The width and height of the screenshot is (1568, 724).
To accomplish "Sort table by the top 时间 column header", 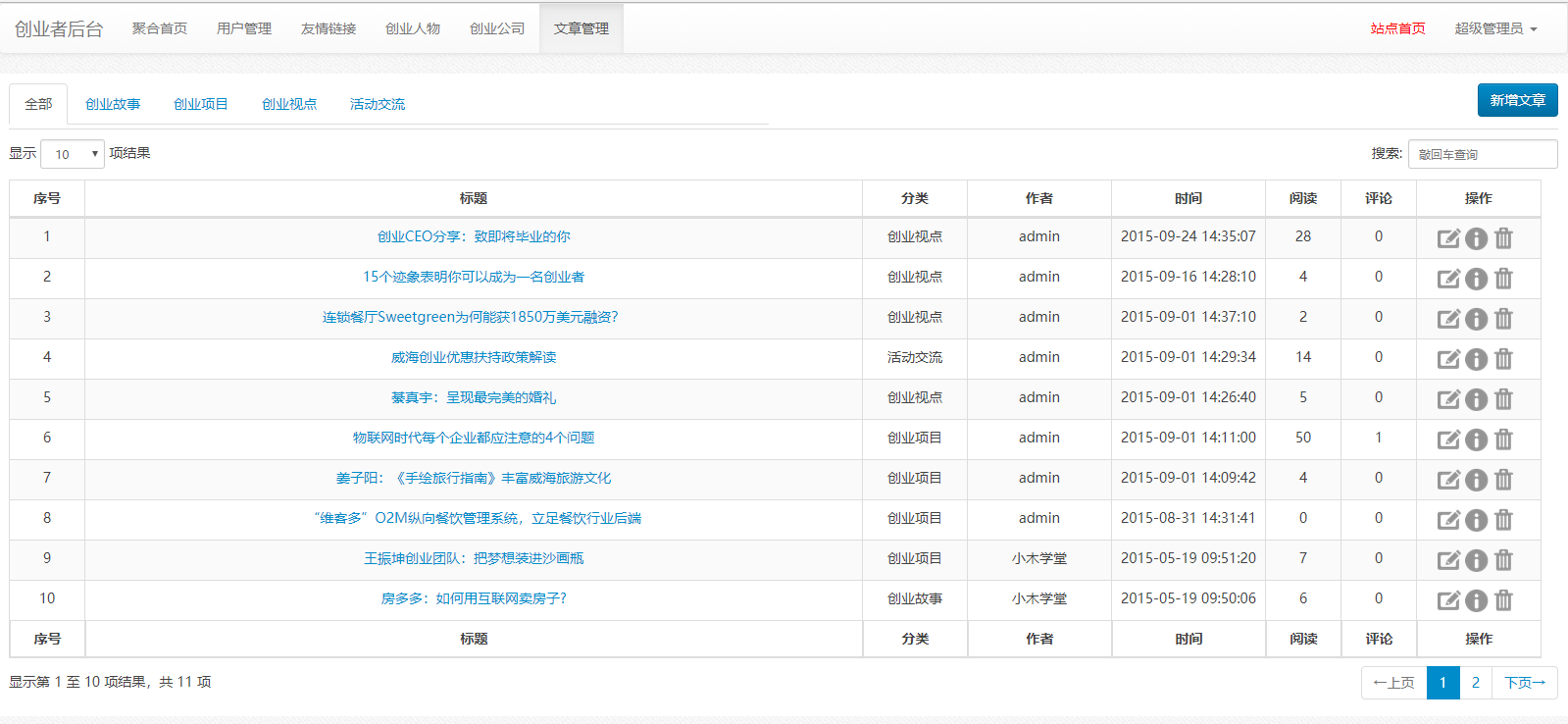I will [x=1189, y=198].
